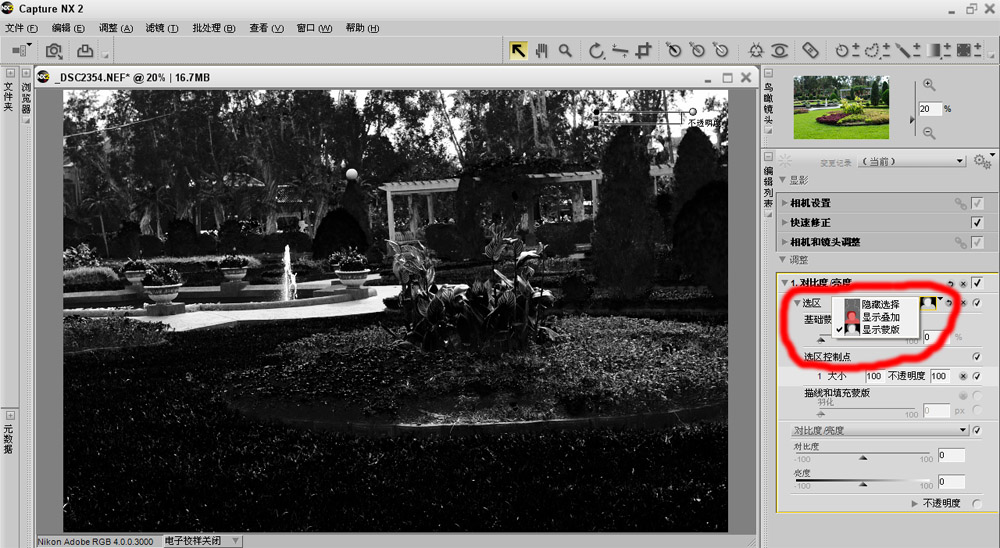The height and width of the screenshot is (548, 1000).
Task: Open the 编辑 (E) menu
Action: pyautogui.click(x=68, y=28)
